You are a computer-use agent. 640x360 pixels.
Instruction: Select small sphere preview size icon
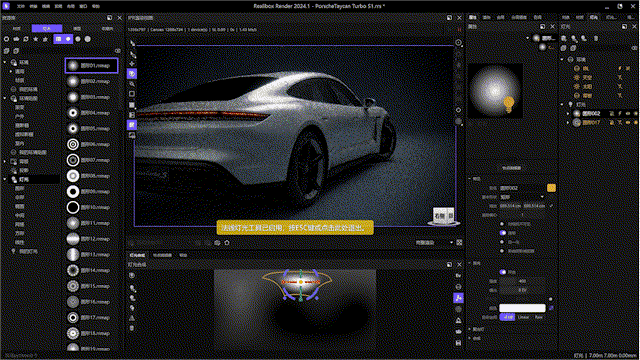point(78,39)
